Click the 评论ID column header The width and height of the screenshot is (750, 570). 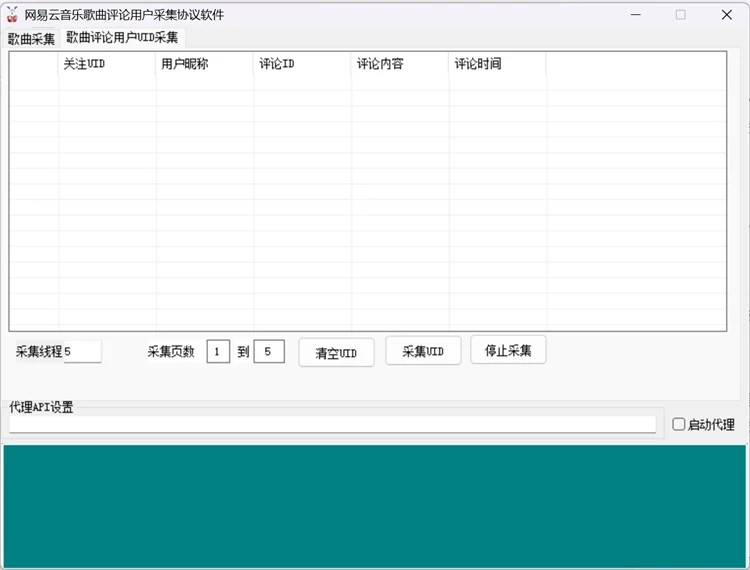click(x=302, y=64)
